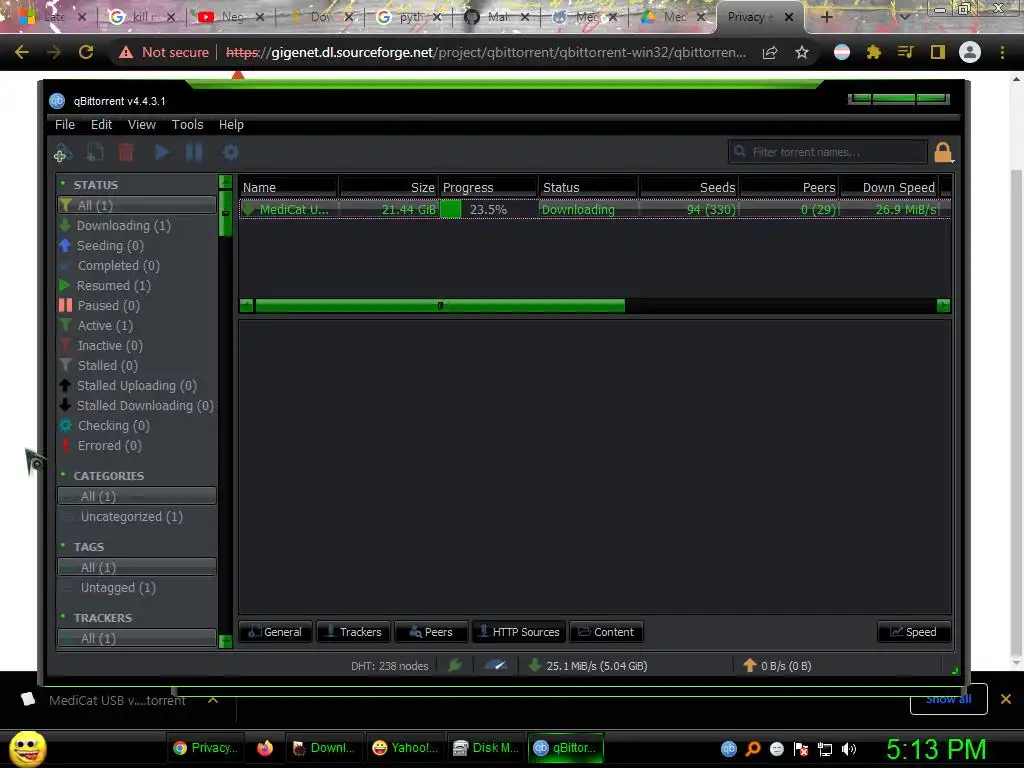Click the download speed 25.1 MiB/s status
This screenshot has width=1024, height=768.
[587, 665]
